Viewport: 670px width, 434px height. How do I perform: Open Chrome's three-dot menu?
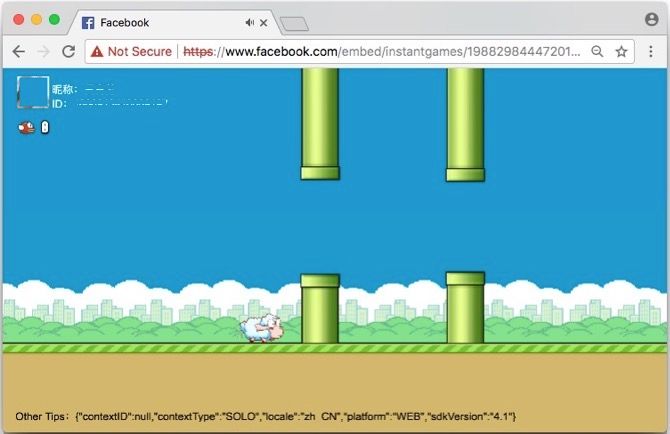(x=650, y=52)
